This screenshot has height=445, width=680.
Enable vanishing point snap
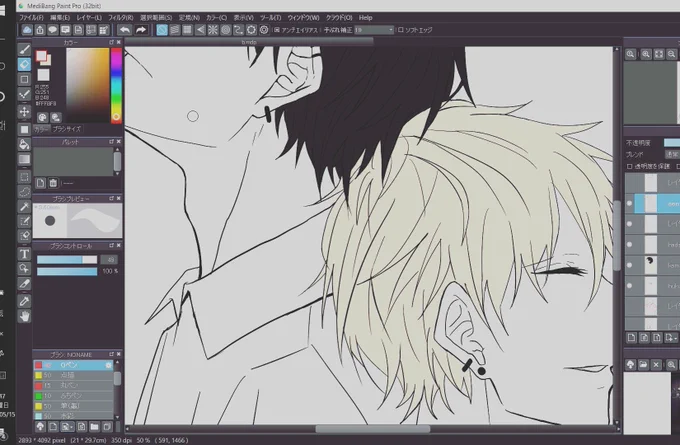[x=200, y=30]
